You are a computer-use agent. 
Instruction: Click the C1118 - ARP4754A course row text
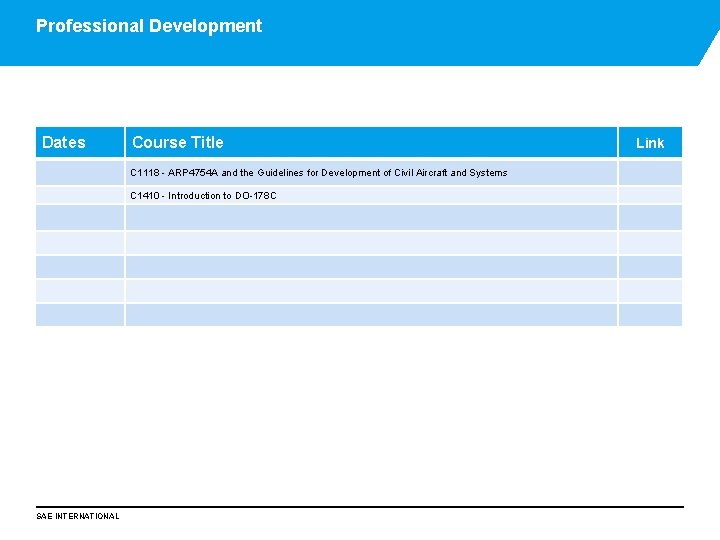pyautogui.click(x=319, y=173)
